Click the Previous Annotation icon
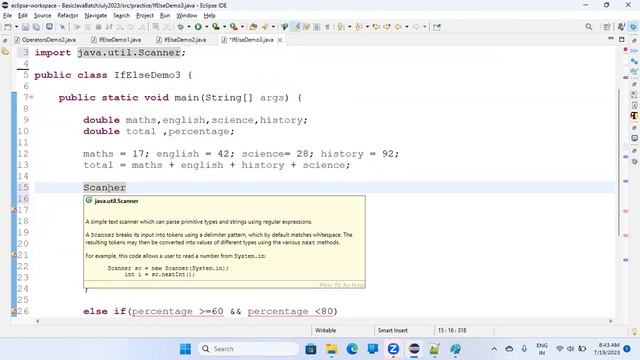The height and width of the screenshot is (360, 640). click(359, 27)
